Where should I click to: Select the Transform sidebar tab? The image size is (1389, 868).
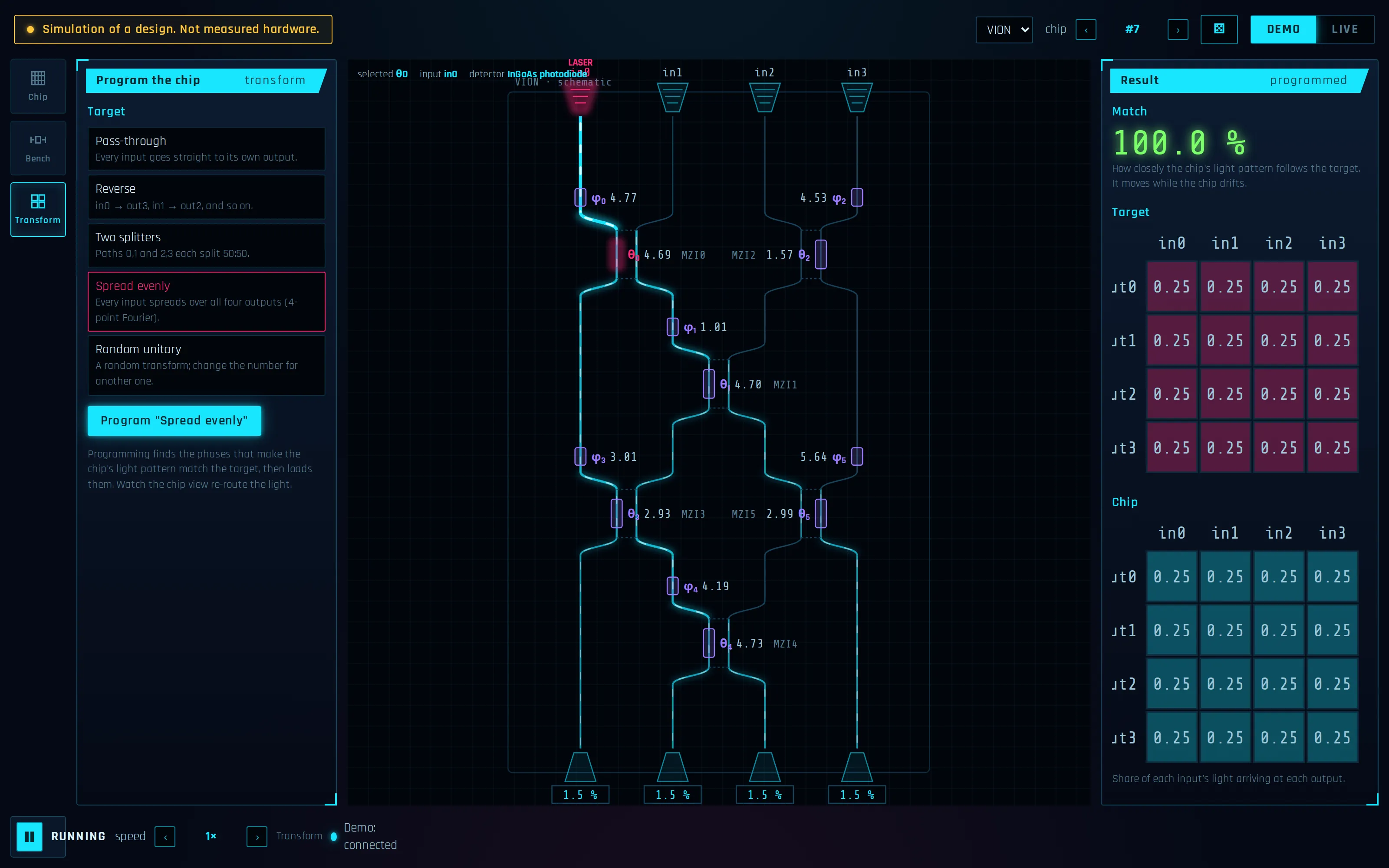[38, 210]
